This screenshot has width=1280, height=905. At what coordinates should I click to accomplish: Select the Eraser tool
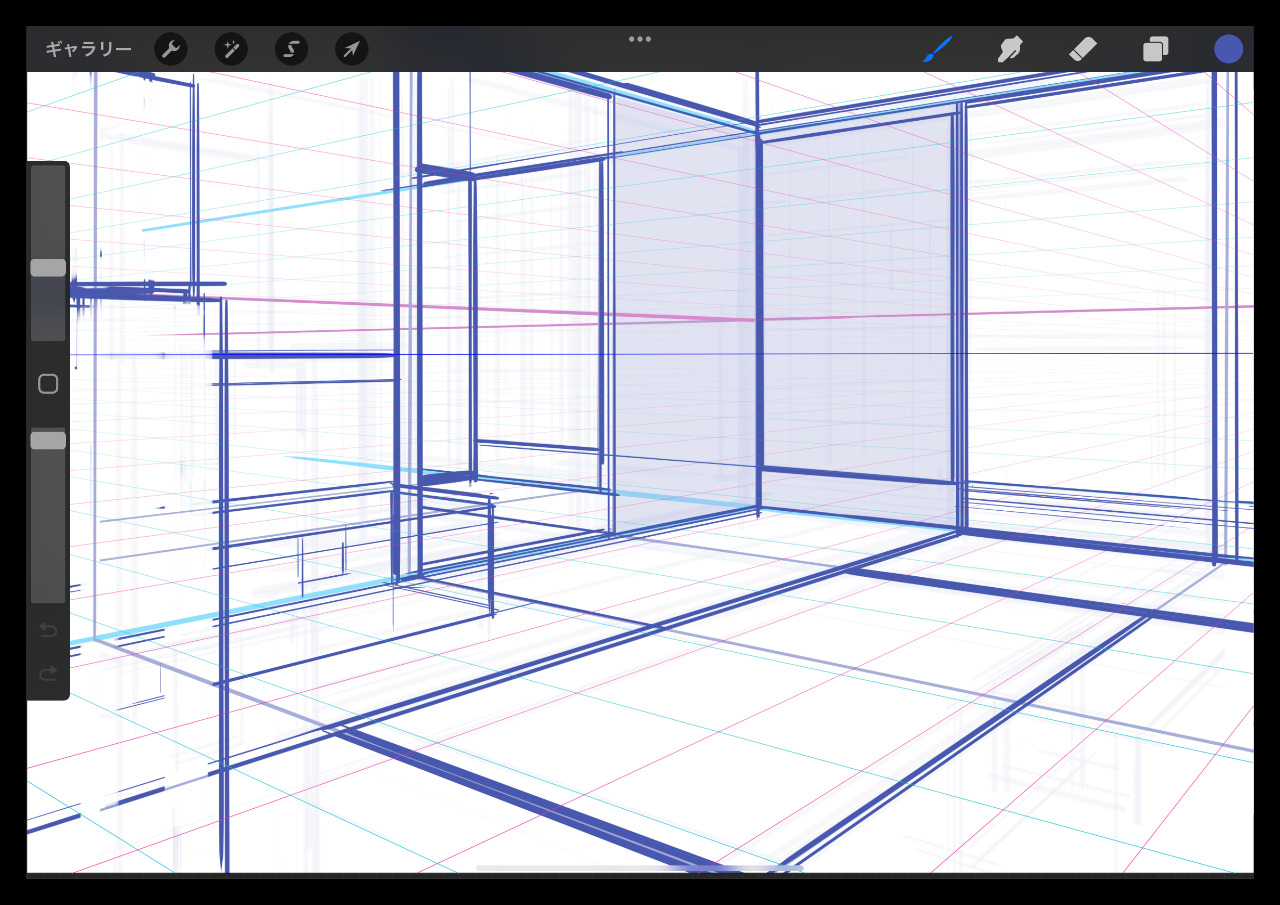pos(1083,49)
